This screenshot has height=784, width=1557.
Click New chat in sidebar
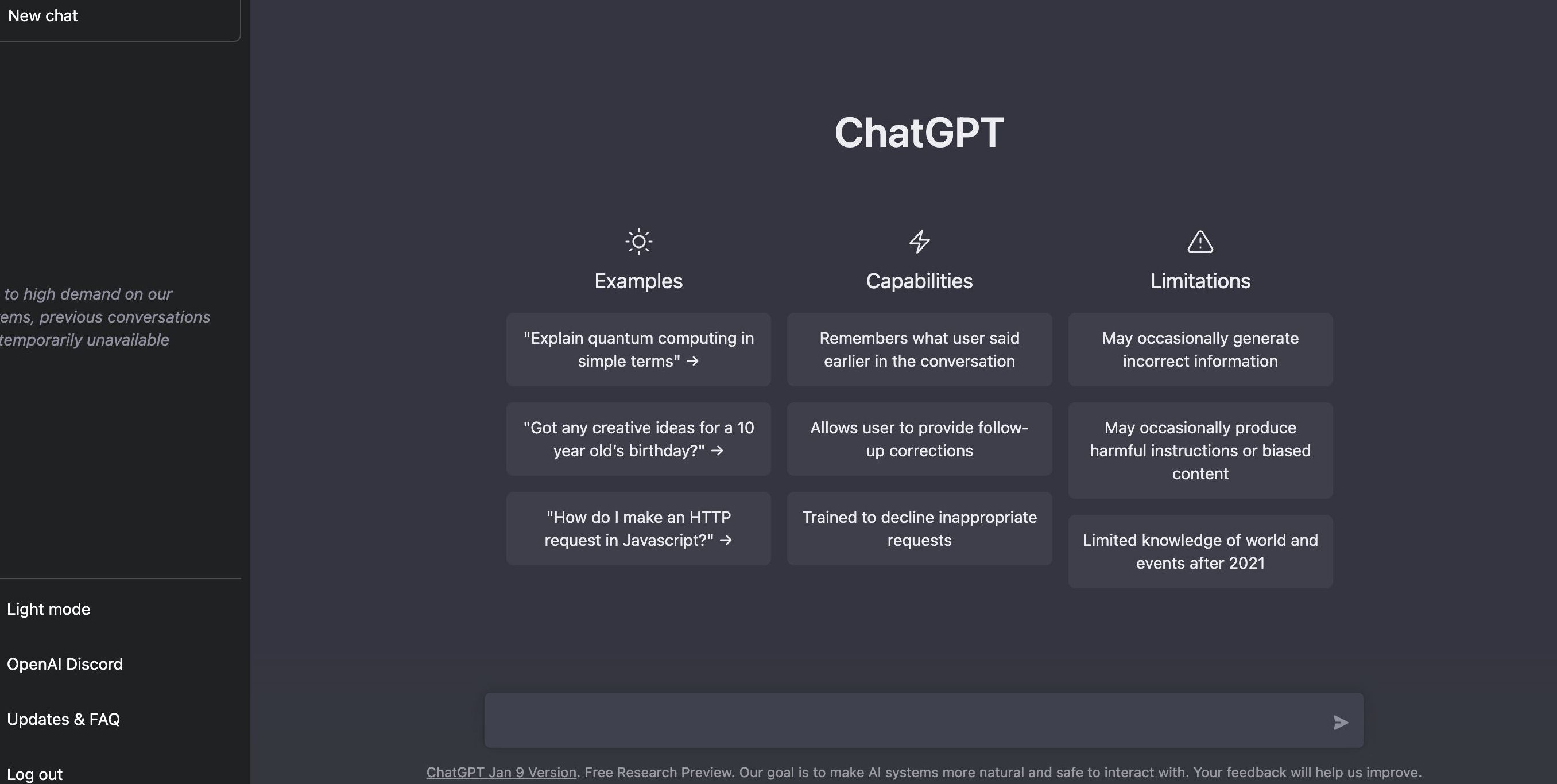pos(42,15)
